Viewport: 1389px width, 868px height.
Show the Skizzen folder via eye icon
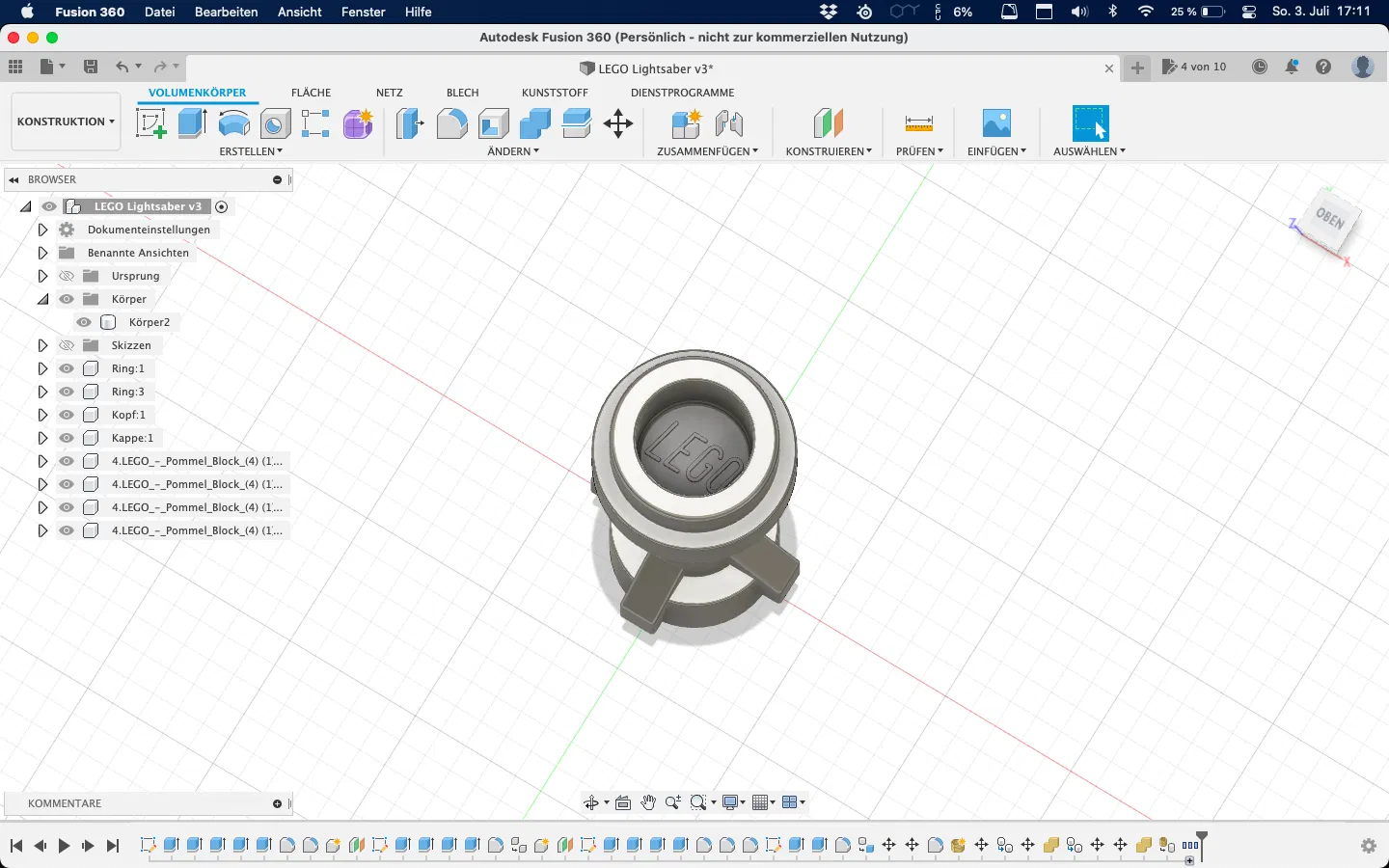click(67, 345)
